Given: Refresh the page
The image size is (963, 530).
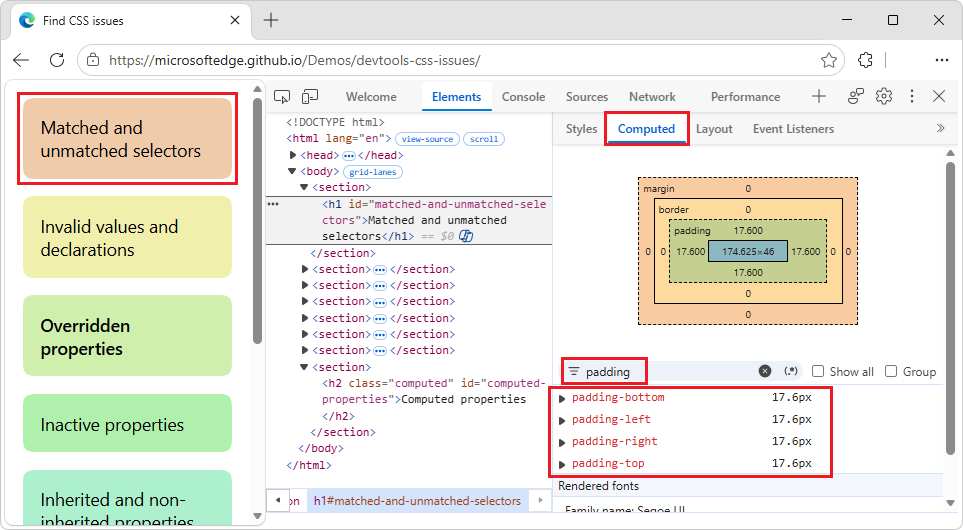Looking at the screenshot, I should coord(57,60).
